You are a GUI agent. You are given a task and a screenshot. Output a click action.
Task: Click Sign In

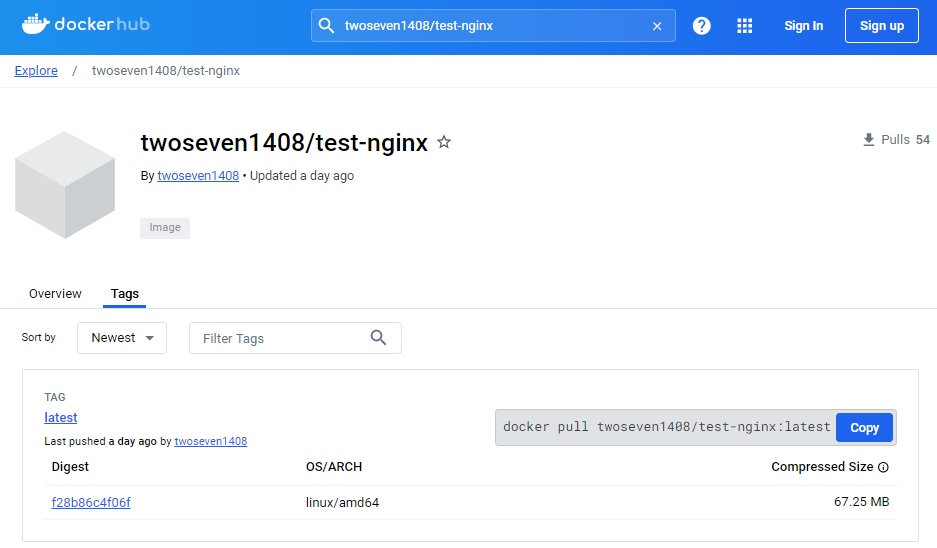click(x=804, y=26)
